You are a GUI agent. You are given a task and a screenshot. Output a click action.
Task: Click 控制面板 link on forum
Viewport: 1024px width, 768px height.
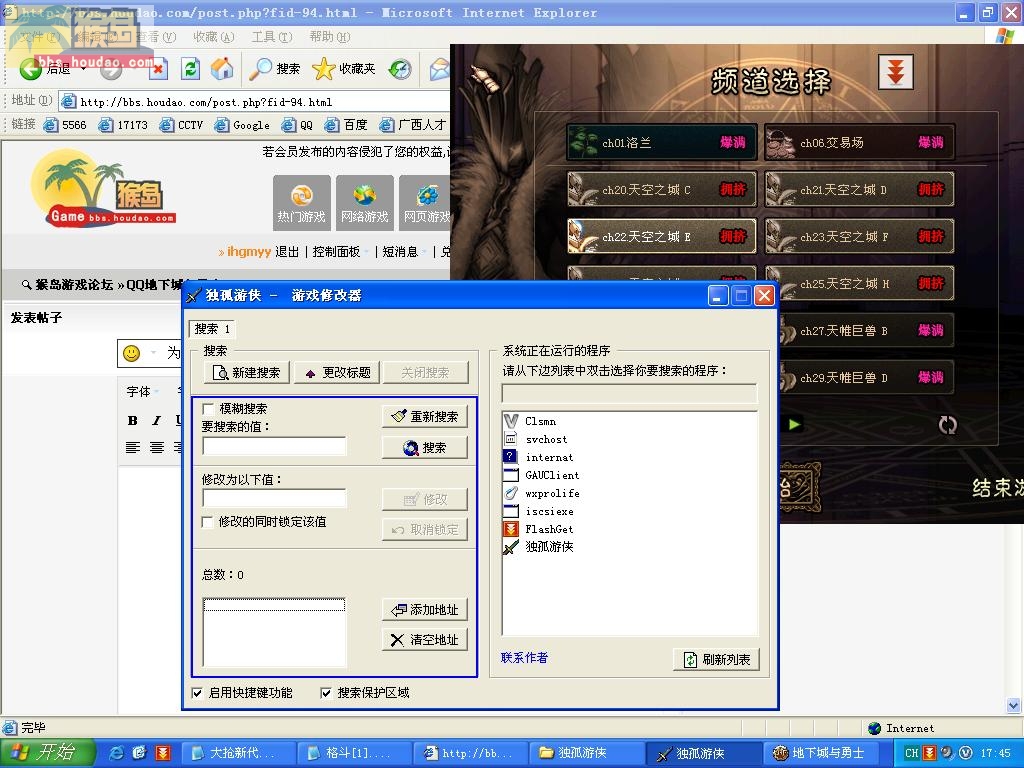pos(336,251)
